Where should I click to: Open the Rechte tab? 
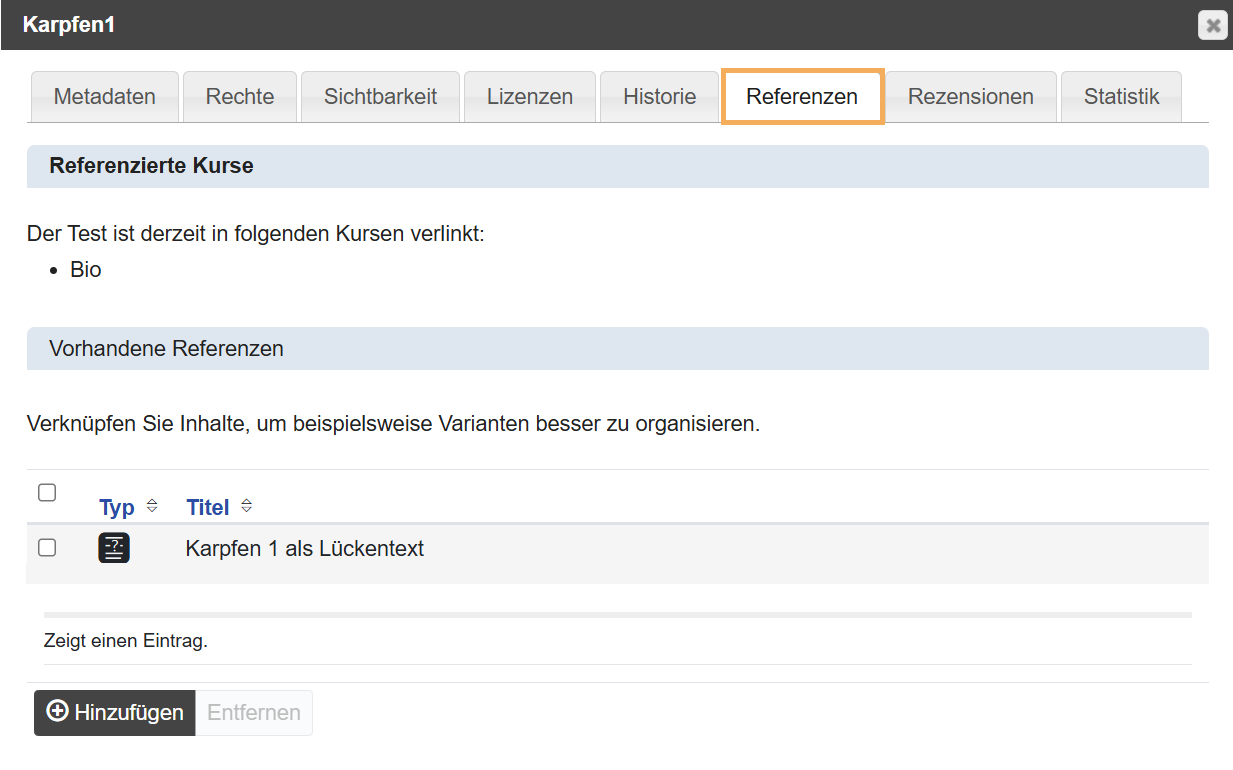240,96
